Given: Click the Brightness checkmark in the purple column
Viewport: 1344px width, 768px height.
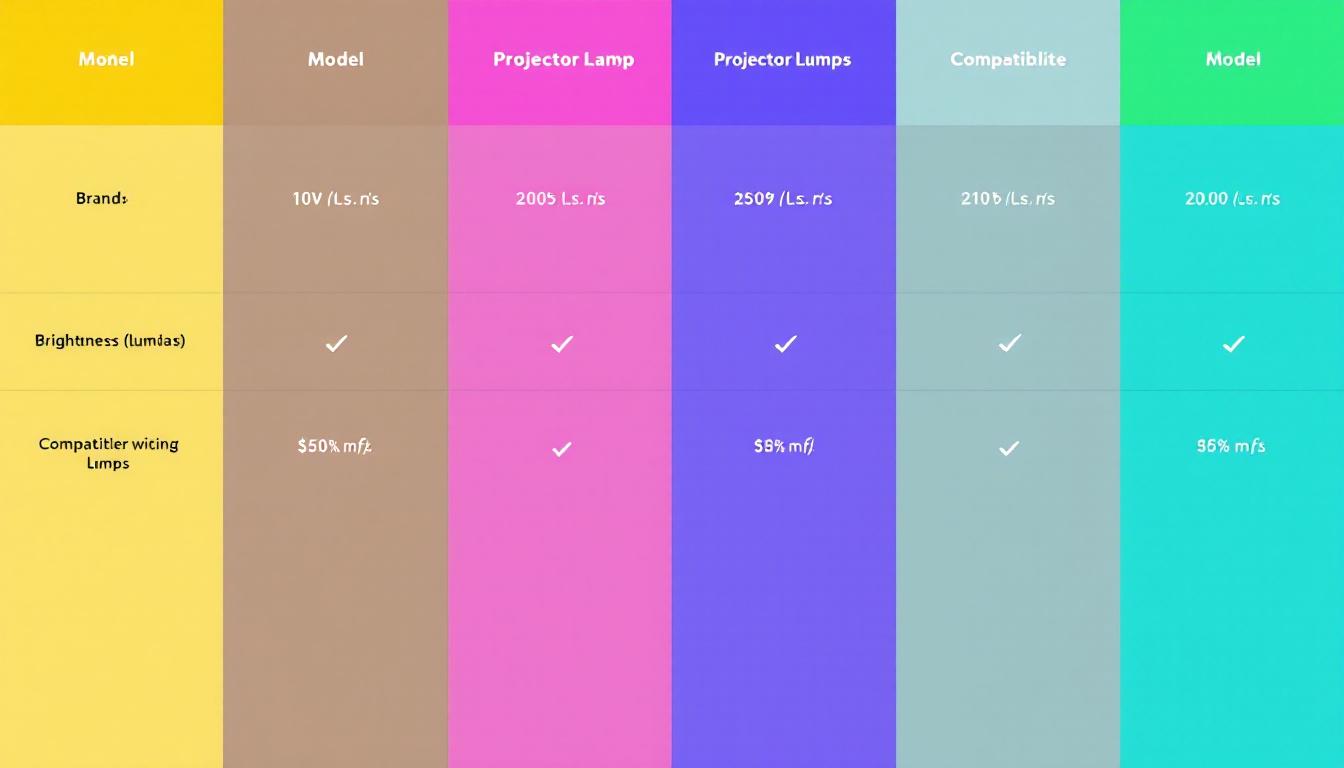Looking at the screenshot, I should click(x=786, y=344).
